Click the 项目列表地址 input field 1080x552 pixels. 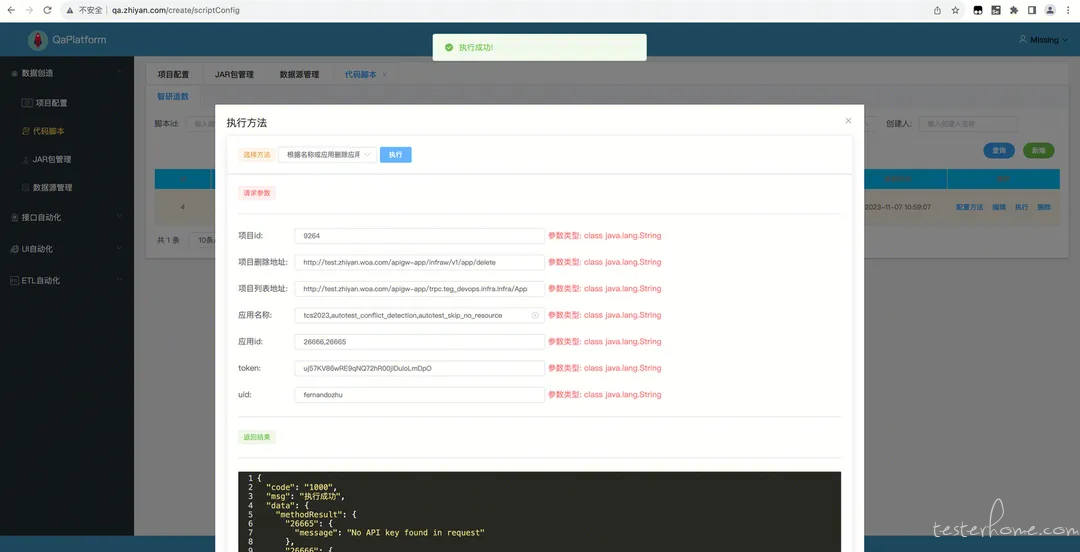[419, 289]
